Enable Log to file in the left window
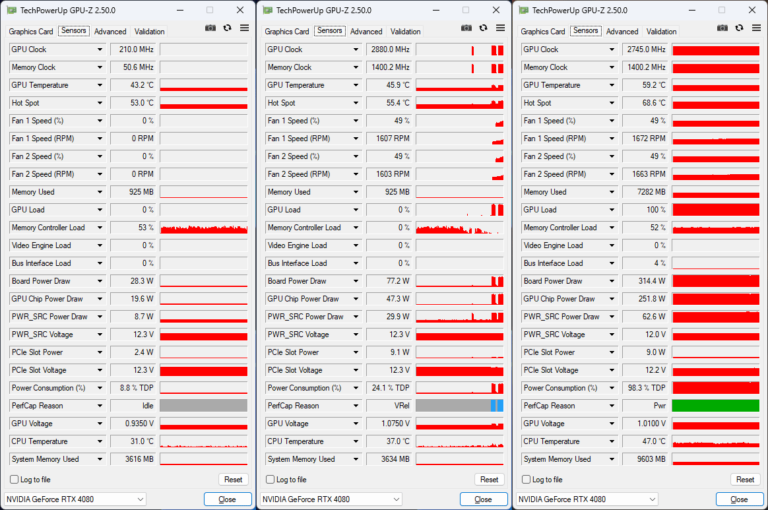 coord(14,480)
